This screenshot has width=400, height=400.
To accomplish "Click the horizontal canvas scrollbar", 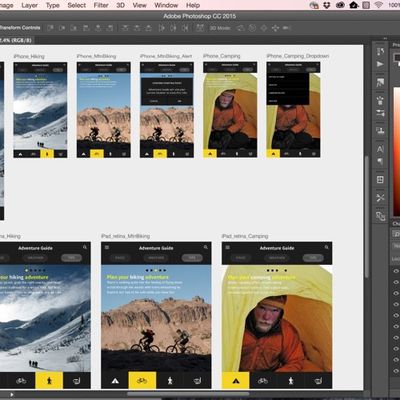I will [188, 394].
